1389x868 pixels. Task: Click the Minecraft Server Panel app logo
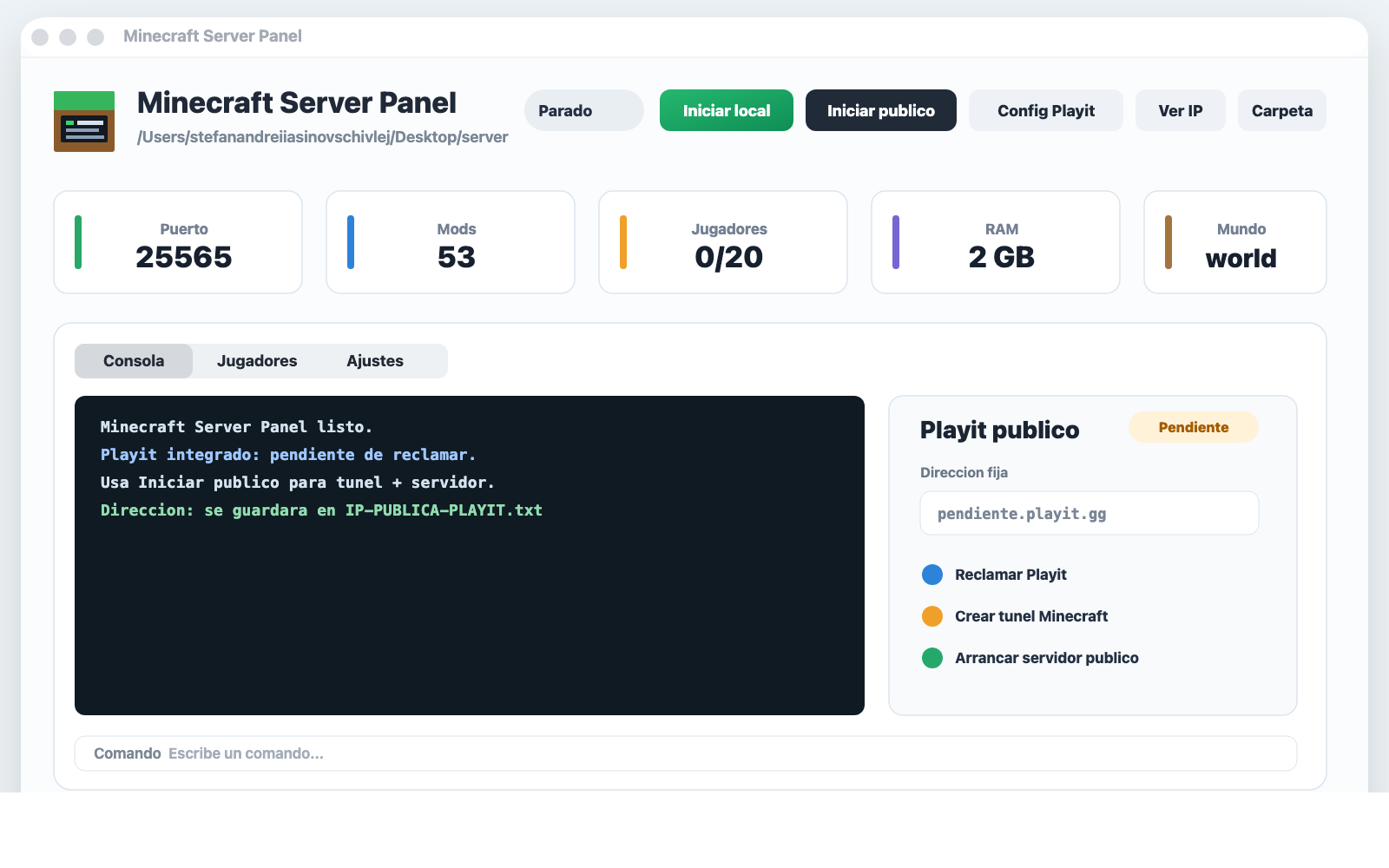(x=84, y=122)
